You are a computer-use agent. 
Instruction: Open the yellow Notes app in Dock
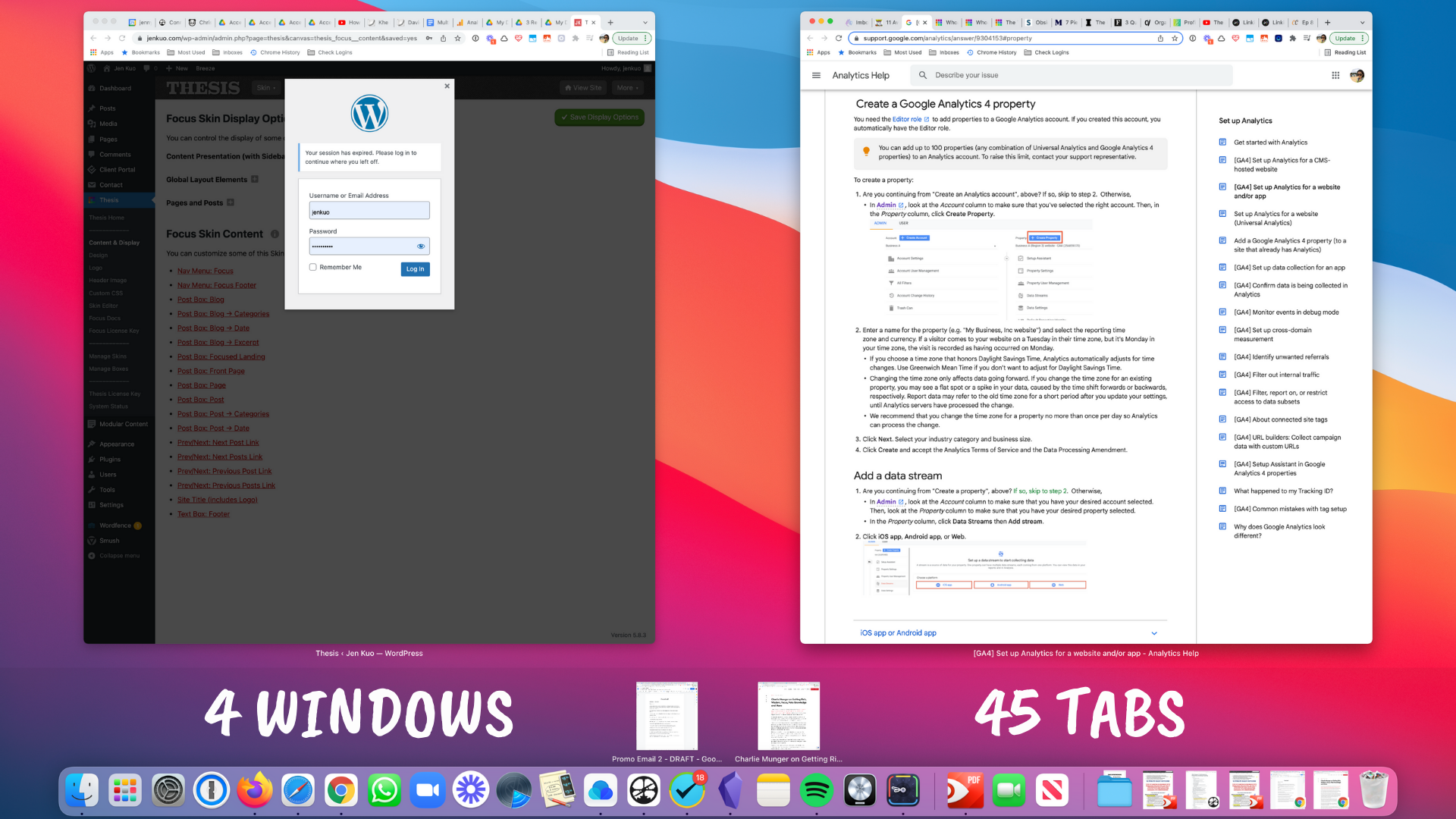tap(773, 791)
